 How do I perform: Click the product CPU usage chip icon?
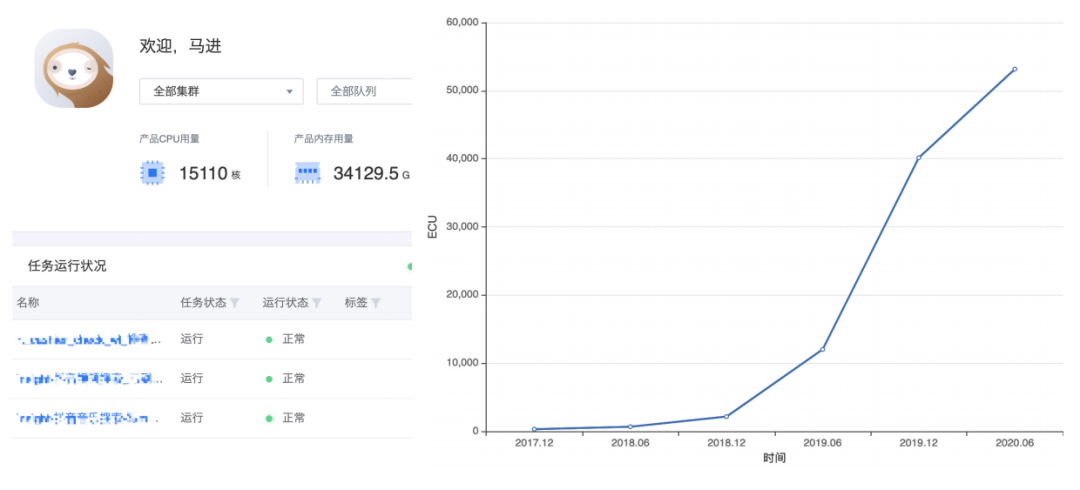152,174
